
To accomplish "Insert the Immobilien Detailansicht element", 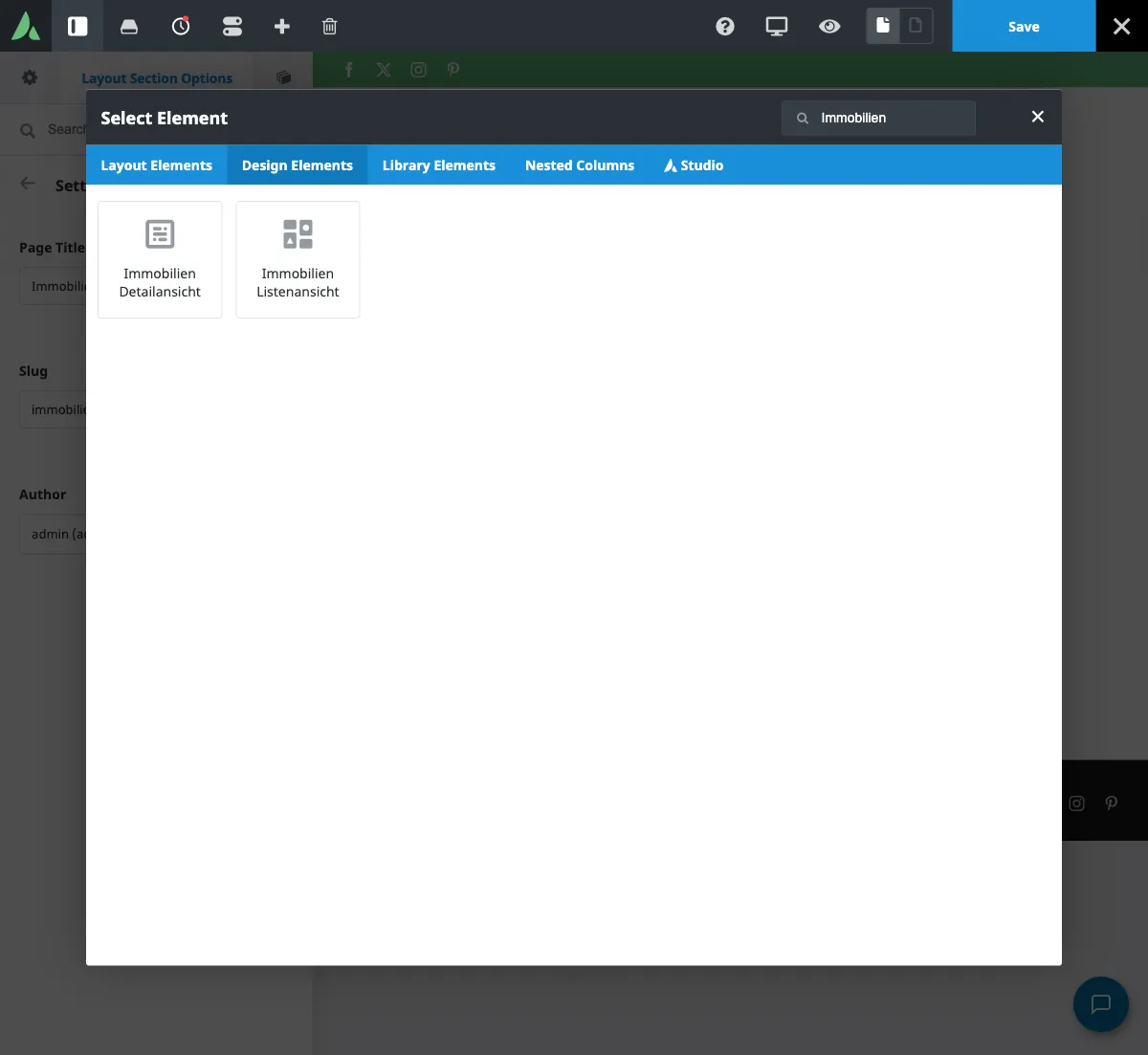I will (160, 259).
